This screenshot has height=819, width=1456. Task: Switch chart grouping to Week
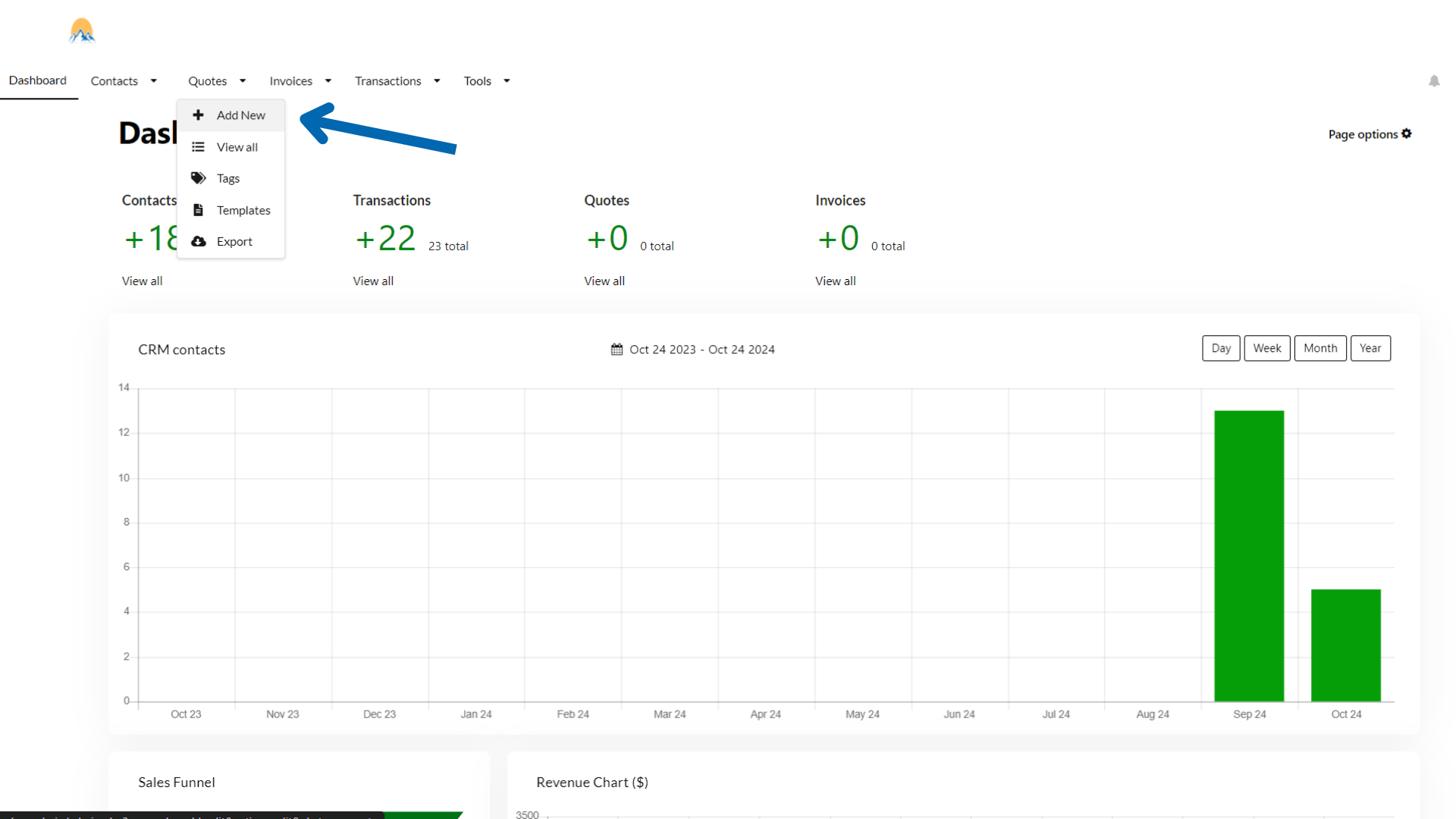[1266, 348]
